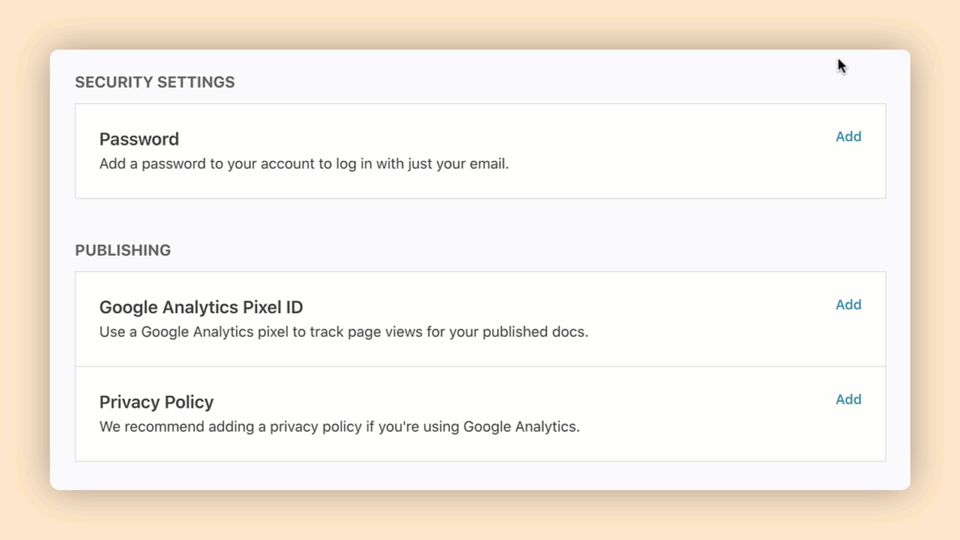Image resolution: width=960 pixels, height=540 pixels.
Task: Click the Security Settings section heading
Action: coord(155,82)
